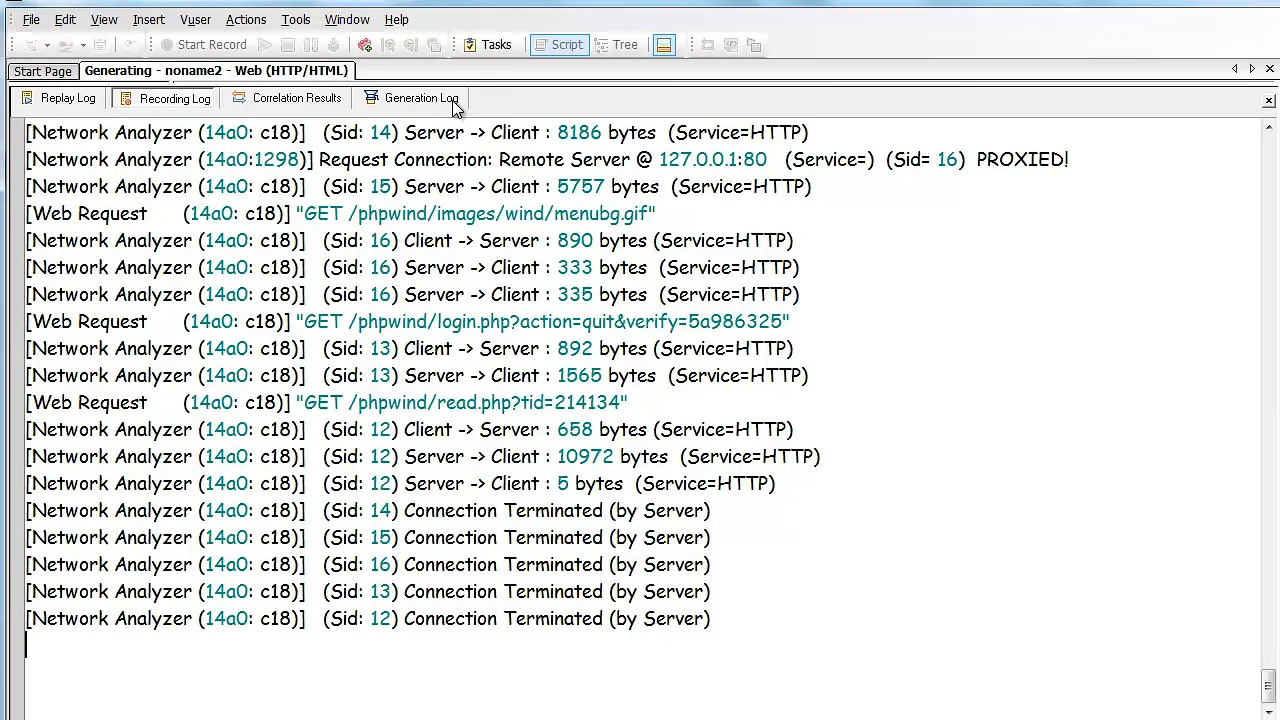Click the Pause toolbar icon

(311, 45)
